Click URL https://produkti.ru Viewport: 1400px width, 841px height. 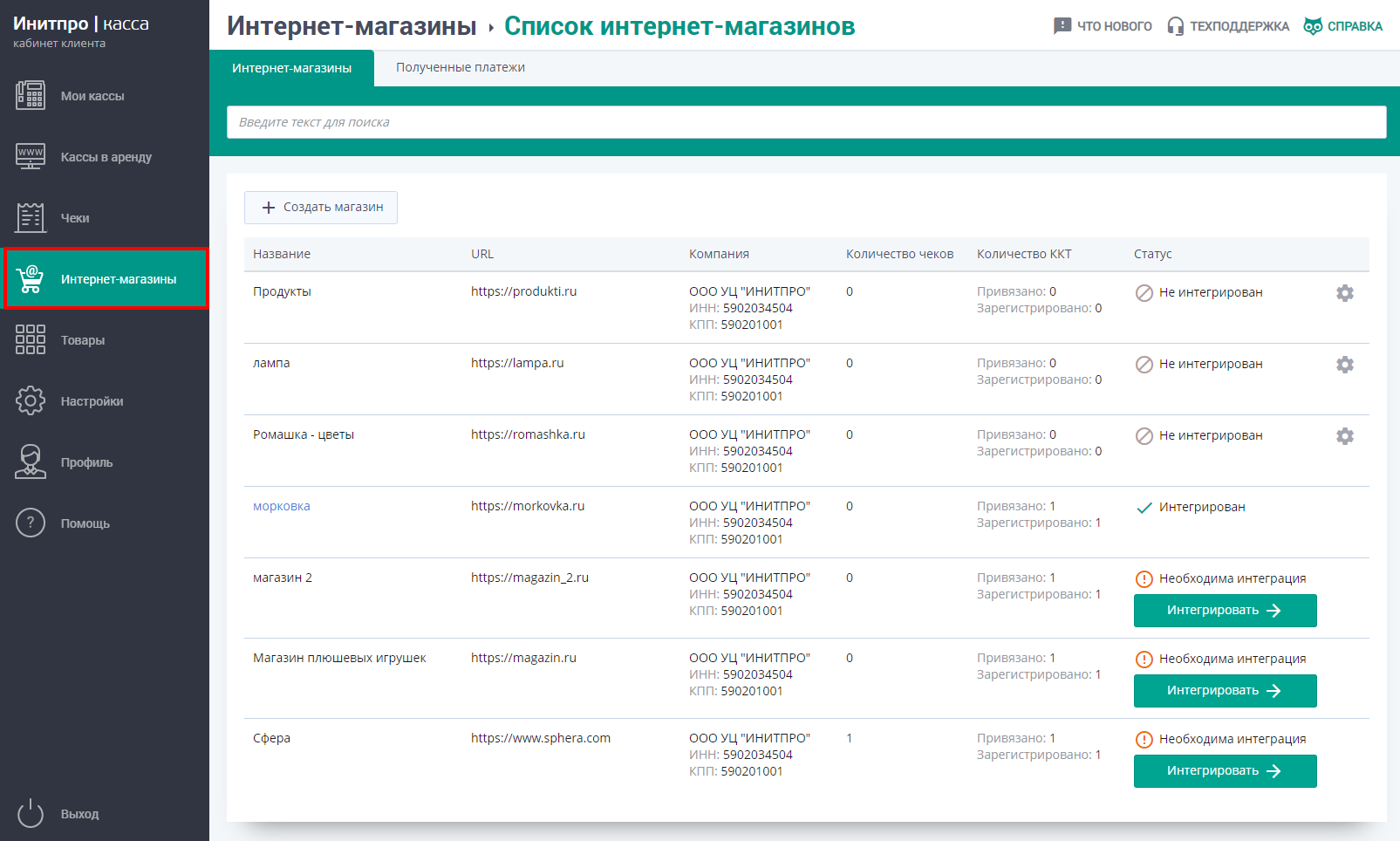point(523,291)
